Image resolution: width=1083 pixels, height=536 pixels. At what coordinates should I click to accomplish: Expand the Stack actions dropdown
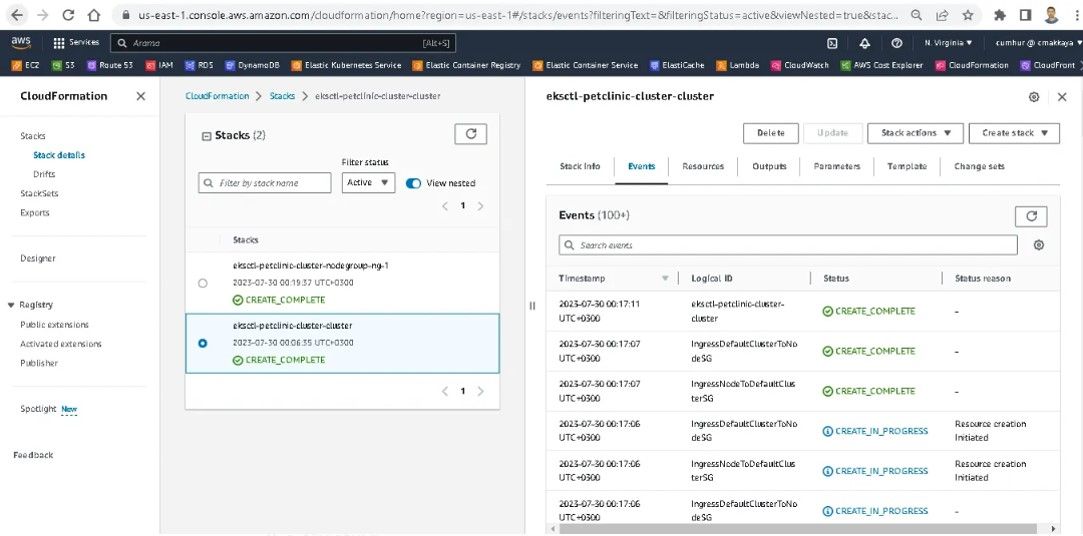[x=915, y=133]
